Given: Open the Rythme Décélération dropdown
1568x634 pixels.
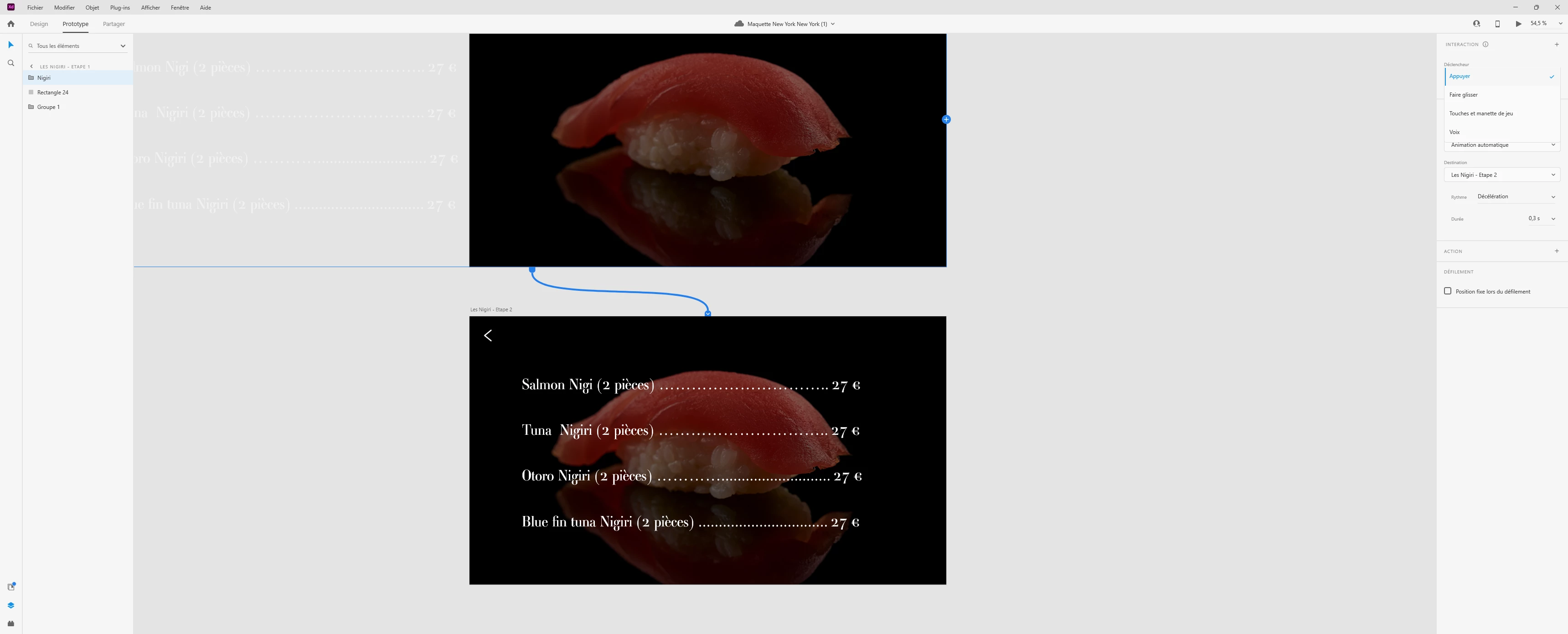Looking at the screenshot, I should click(x=1516, y=196).
